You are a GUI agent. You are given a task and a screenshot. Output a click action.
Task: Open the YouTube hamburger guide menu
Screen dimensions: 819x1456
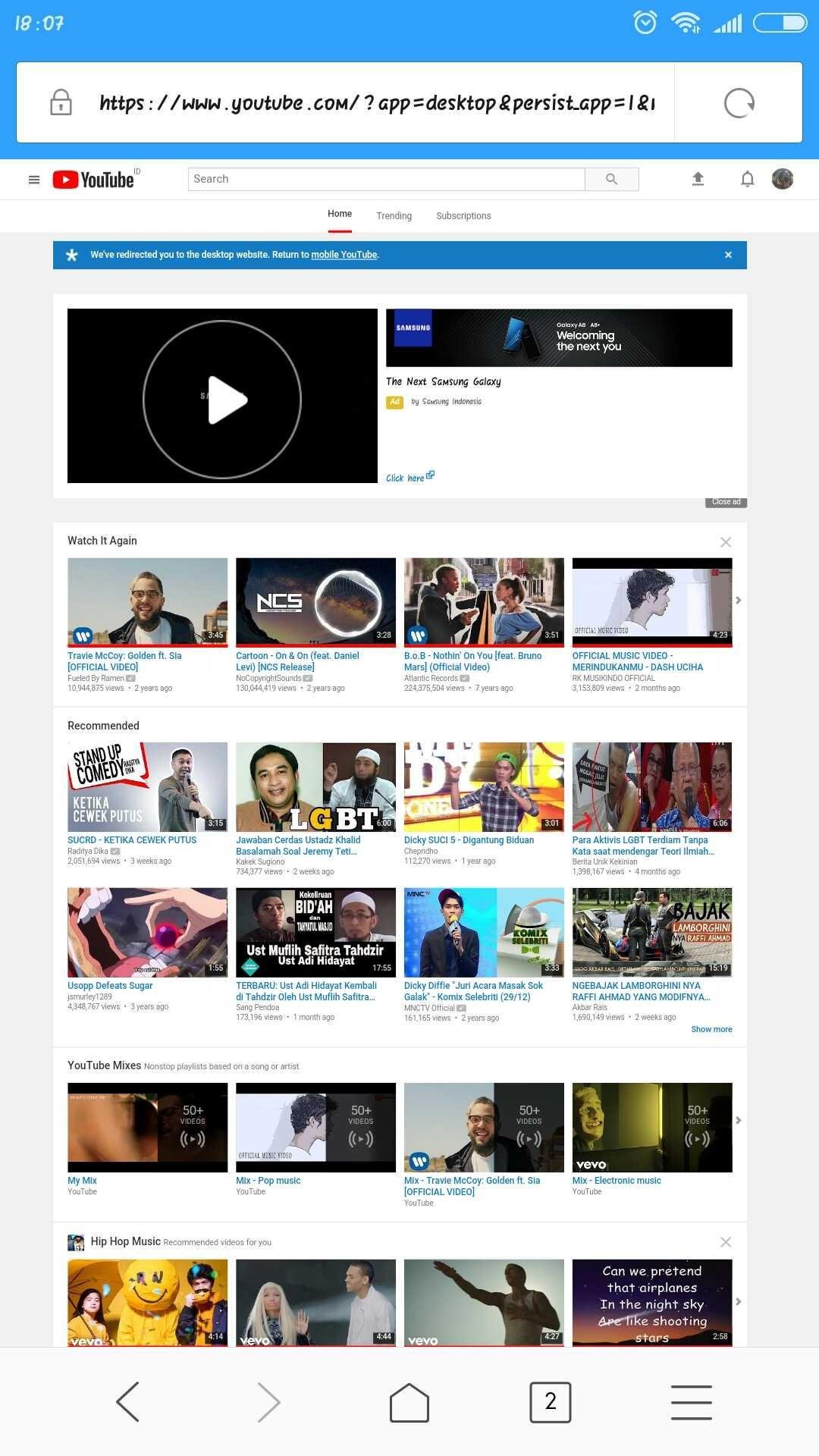point(33,180)
